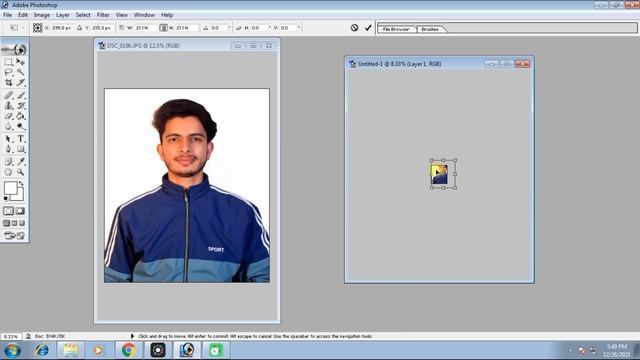This screenshot has width=640, height=360.
Task: Click the reference point locator grid
Action: tap(38, 28)
